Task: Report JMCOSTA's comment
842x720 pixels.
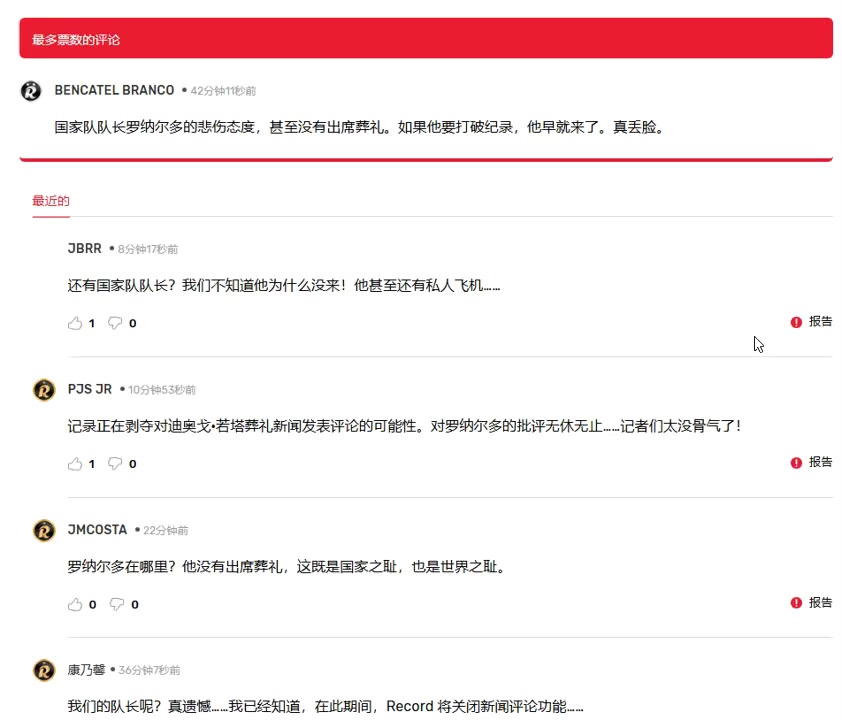Action: (811, 602)
